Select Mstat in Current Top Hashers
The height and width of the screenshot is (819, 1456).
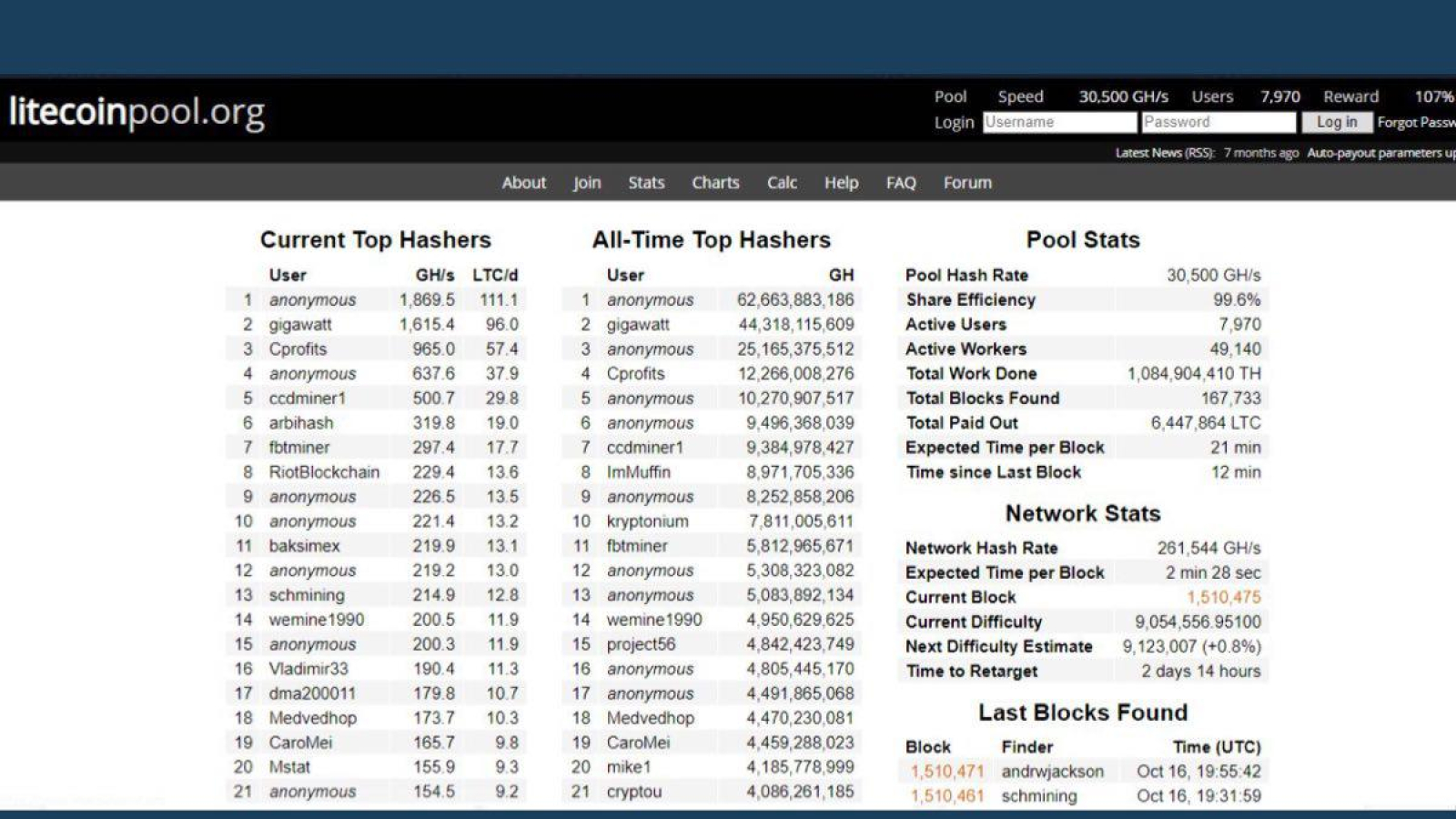289,767
